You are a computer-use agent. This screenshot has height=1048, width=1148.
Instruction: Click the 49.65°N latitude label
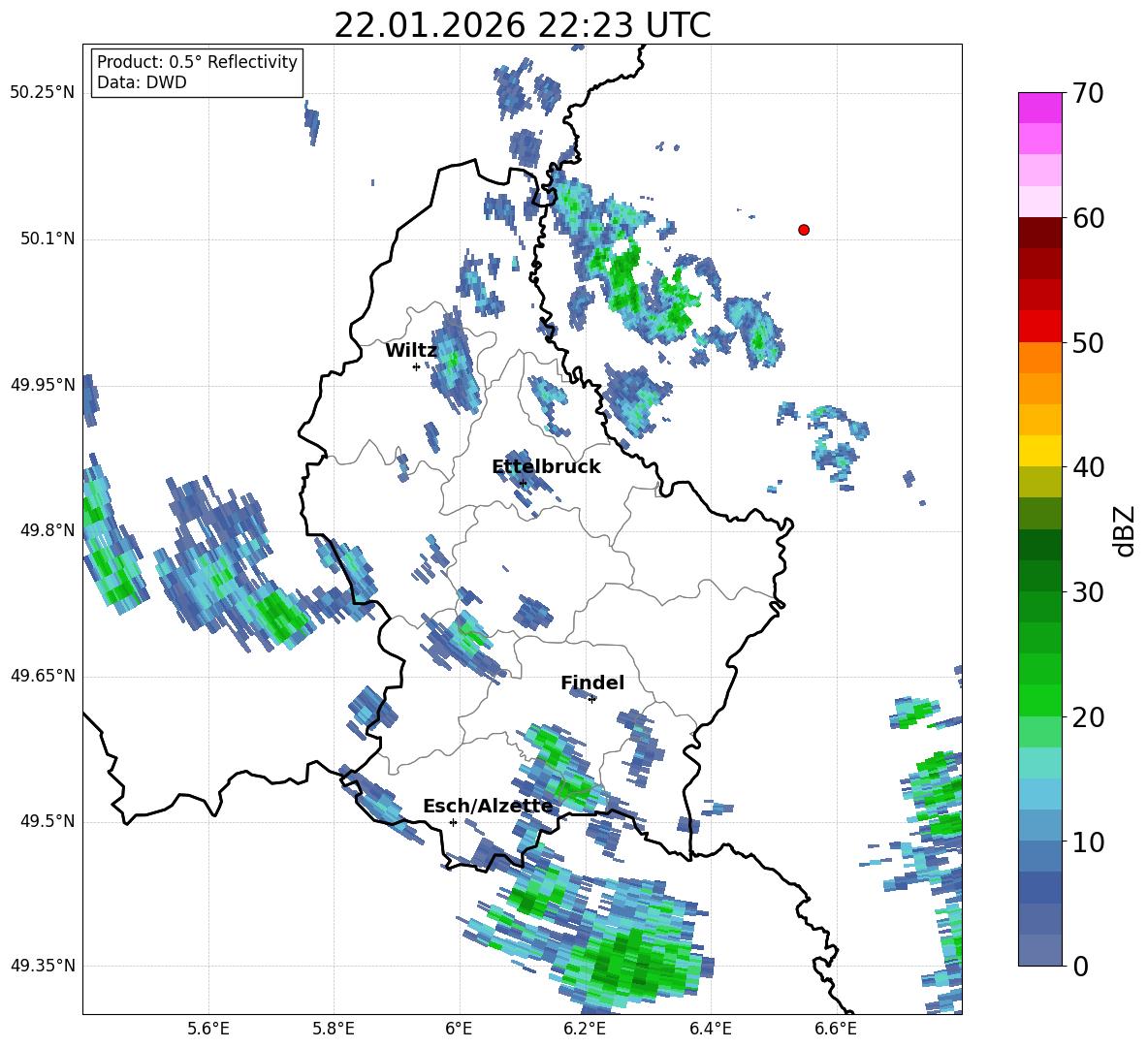tap(43, 676)
